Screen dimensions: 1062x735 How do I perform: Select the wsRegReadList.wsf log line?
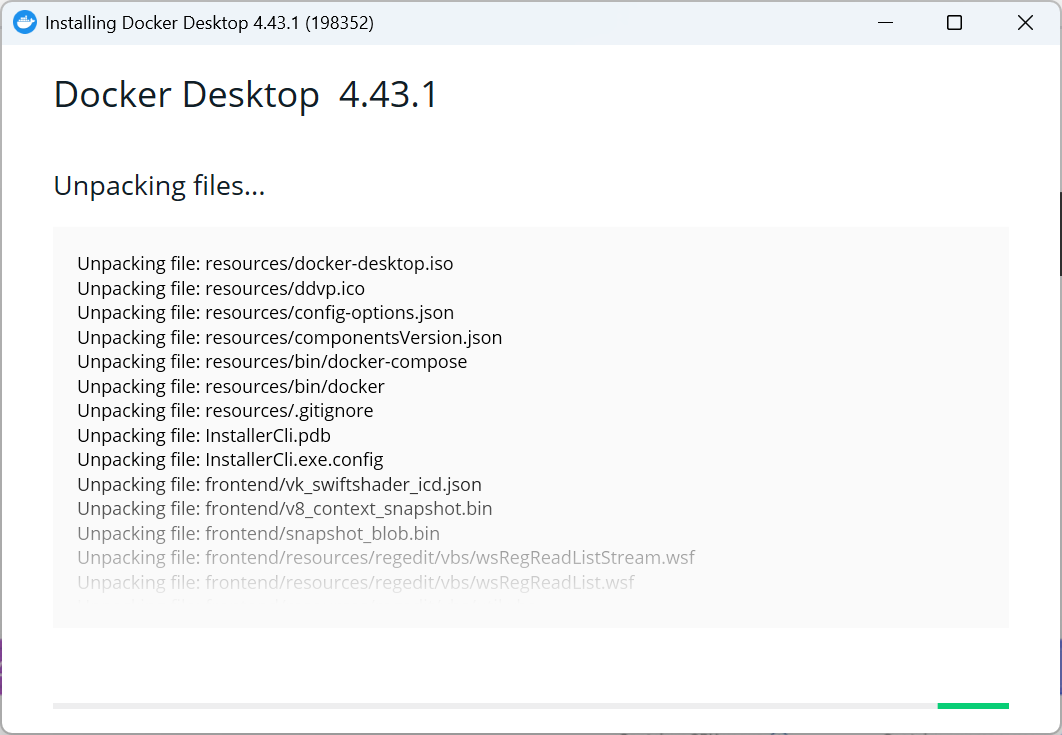coord(356,582)
